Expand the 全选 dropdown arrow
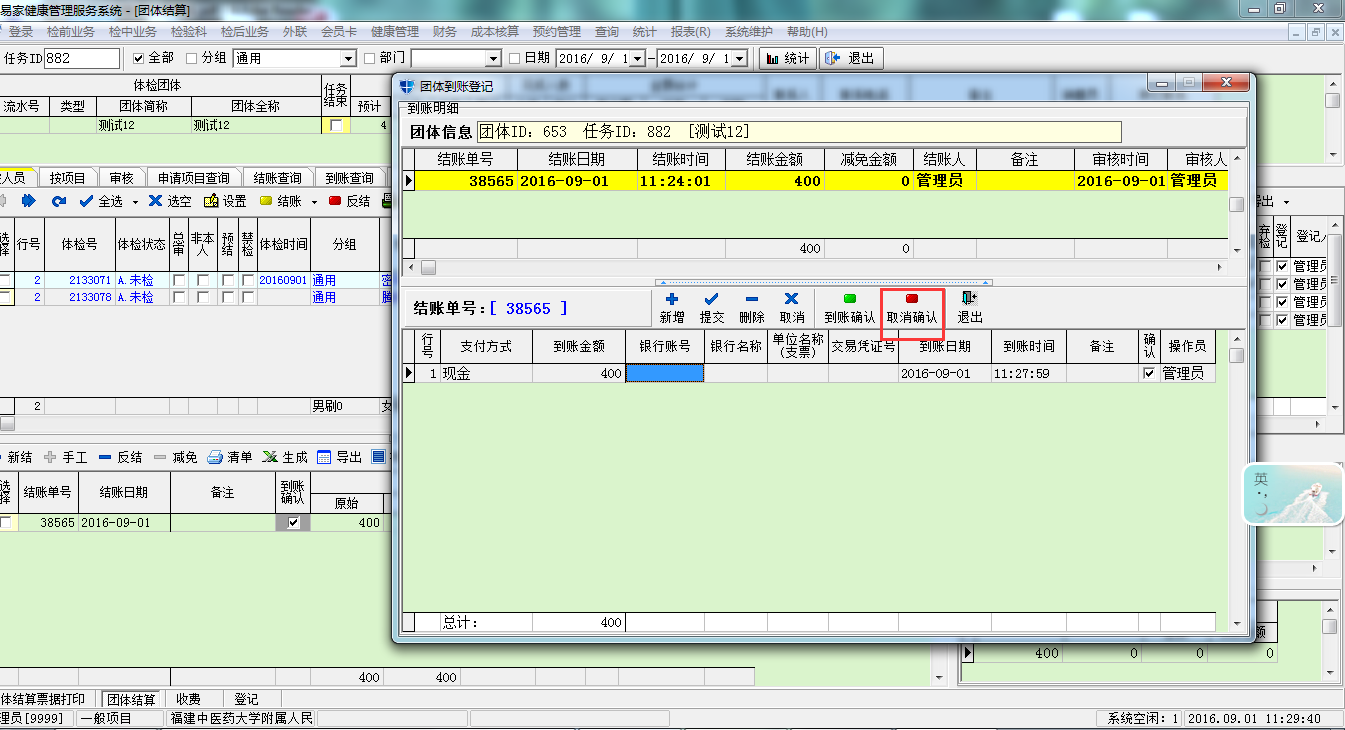The image size is (1345, 730). pos(133,202)
